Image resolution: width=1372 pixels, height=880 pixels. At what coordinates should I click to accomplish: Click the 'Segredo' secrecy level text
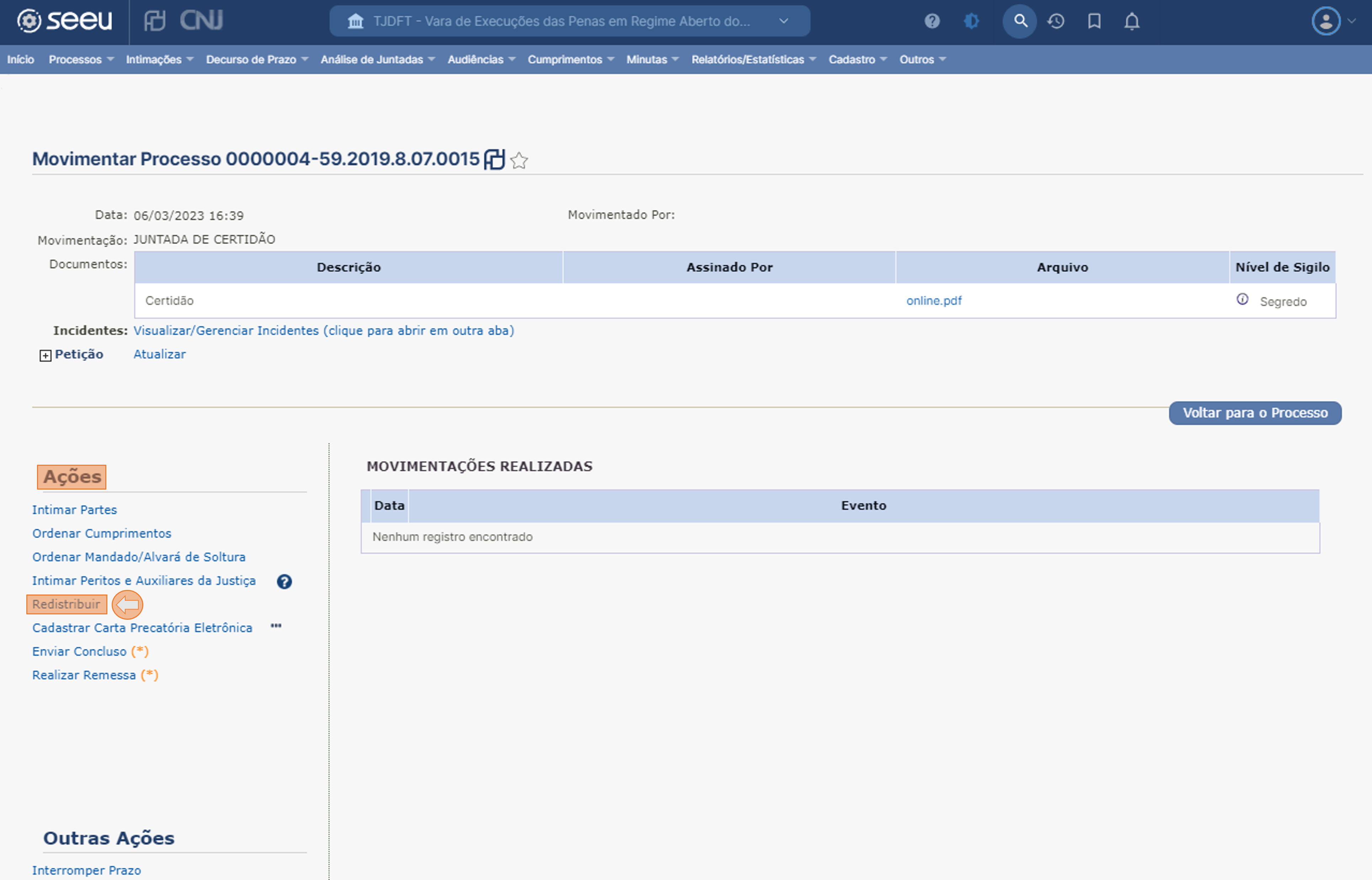tap(1283, 302)
